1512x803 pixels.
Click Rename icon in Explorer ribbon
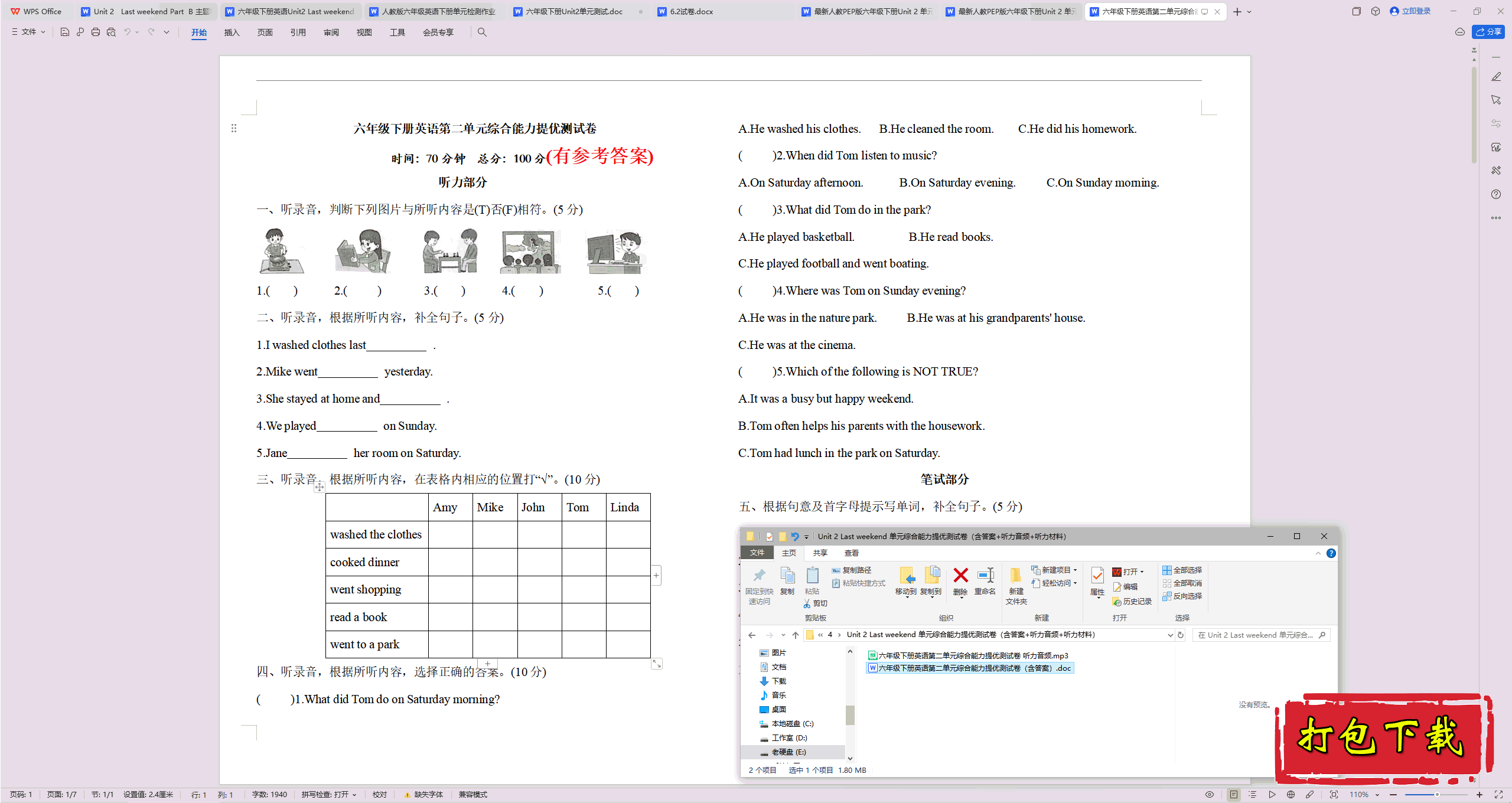point(985,581)
